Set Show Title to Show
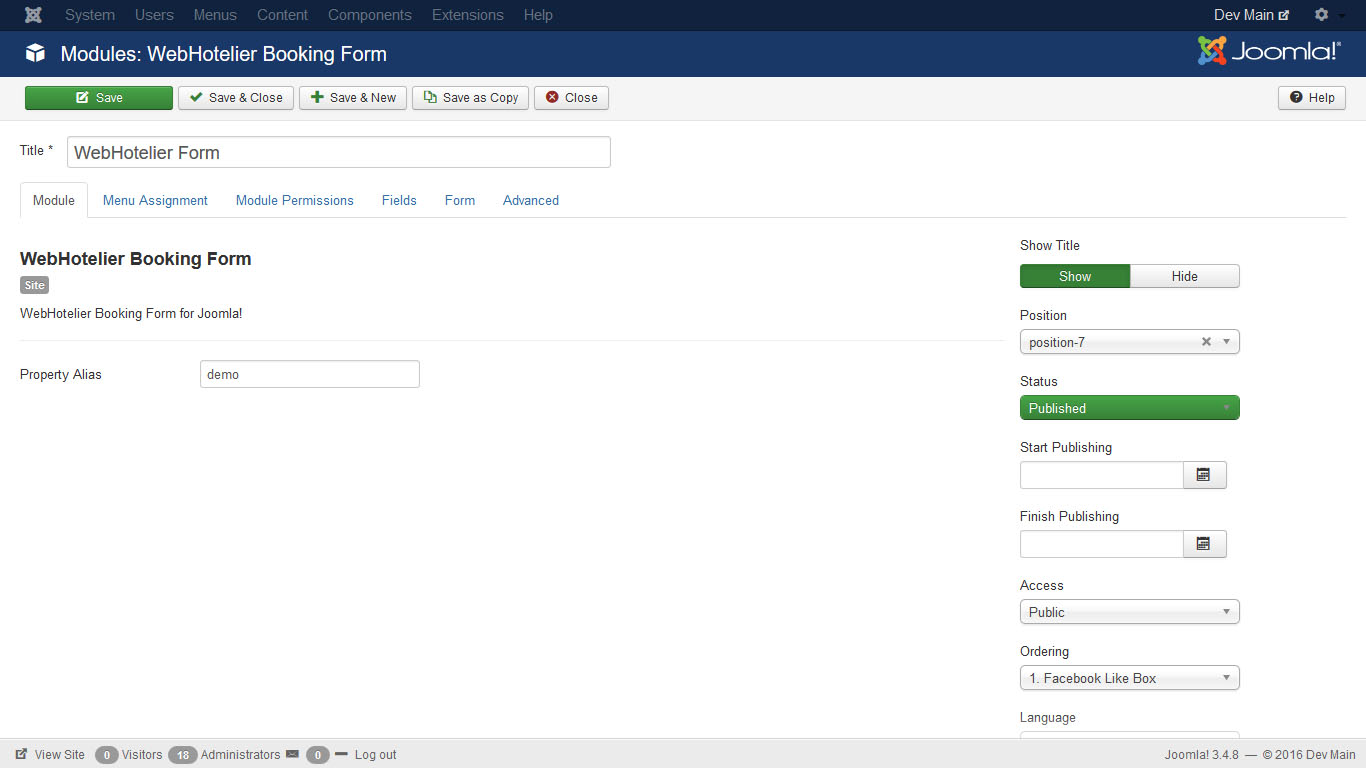Image resolution: width=1366 pixels, height=768 pixels. [x=1075, y=276]
